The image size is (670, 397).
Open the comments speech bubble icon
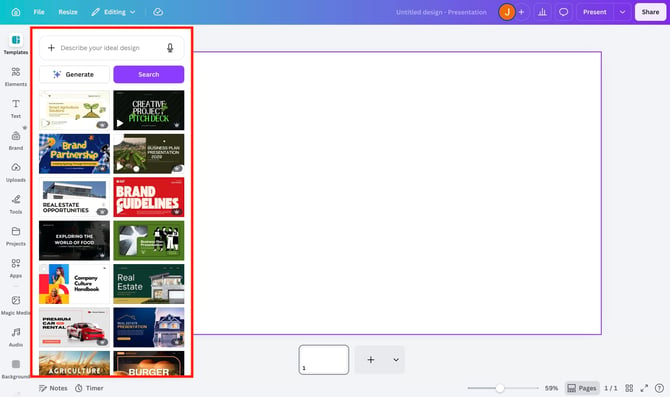coord(564,12)
